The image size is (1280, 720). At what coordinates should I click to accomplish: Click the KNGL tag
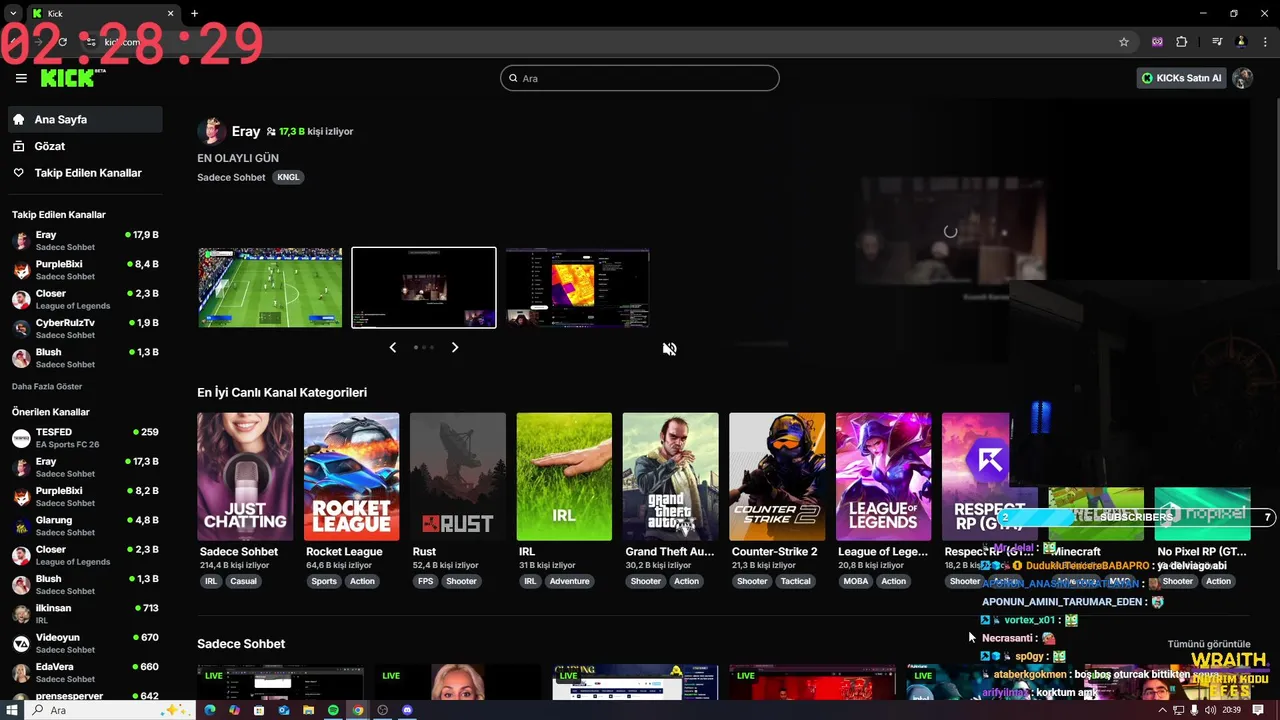point(288,177)
